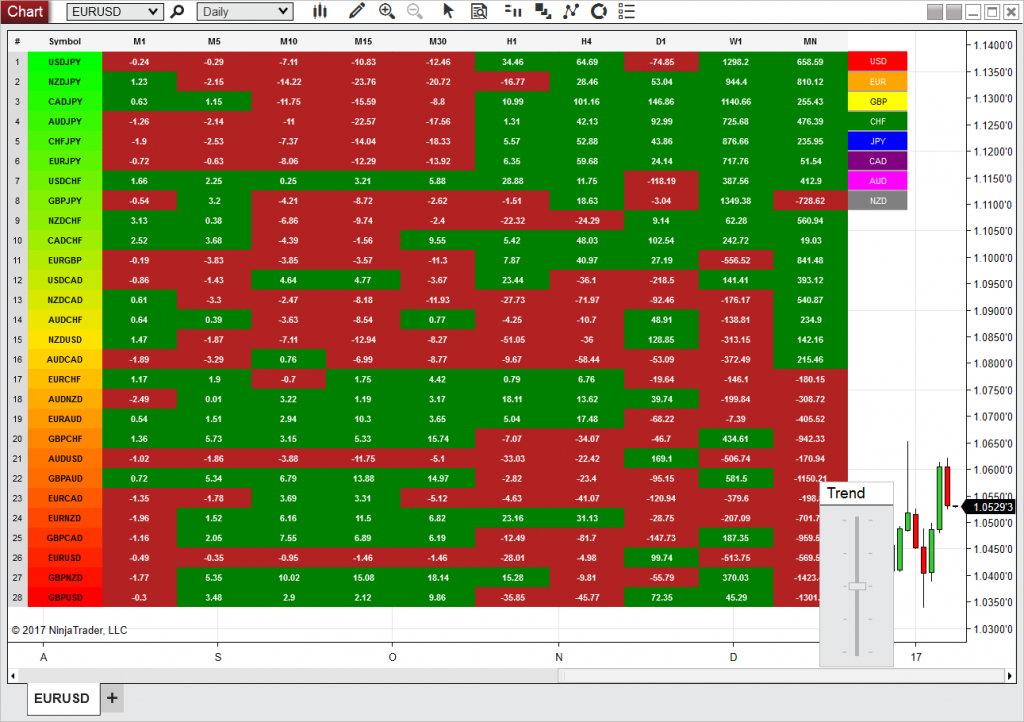Open the strategies icon in toolbar

click(x=543, y=11)
